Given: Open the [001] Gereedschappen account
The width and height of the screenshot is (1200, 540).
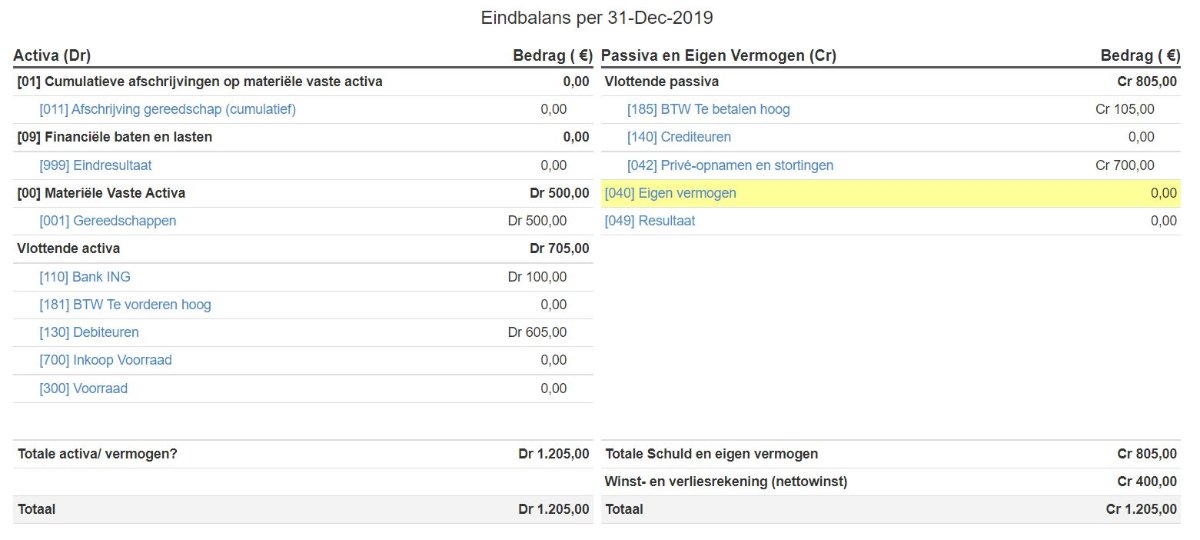Looking at the screenshot, I should pos(108,221).
